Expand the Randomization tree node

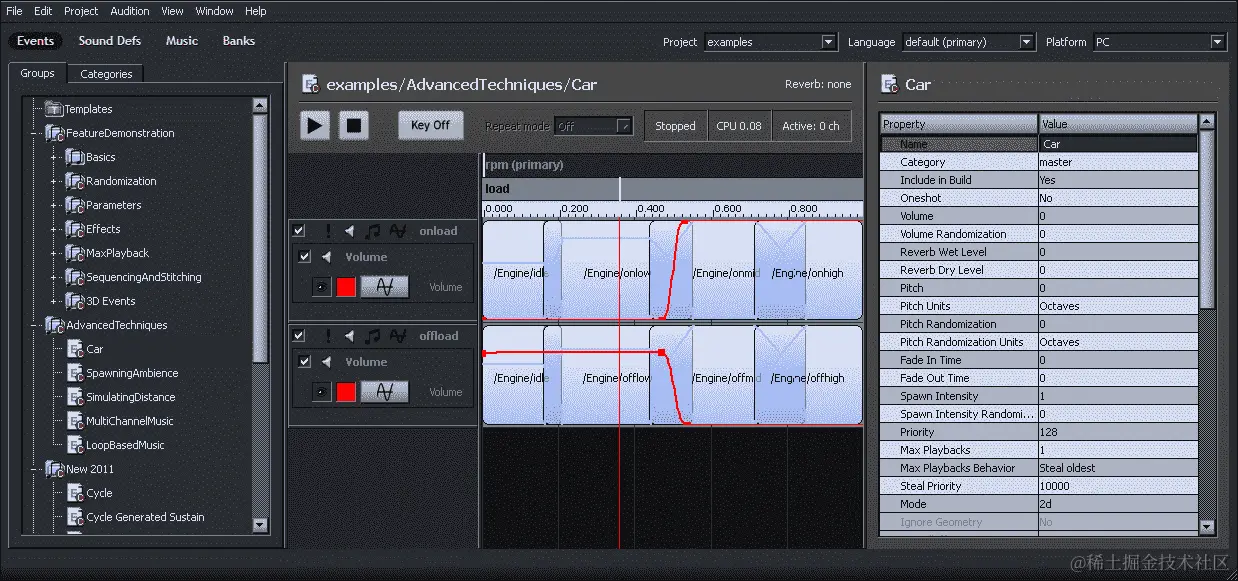pyautogui.click(x=54, y=181)
